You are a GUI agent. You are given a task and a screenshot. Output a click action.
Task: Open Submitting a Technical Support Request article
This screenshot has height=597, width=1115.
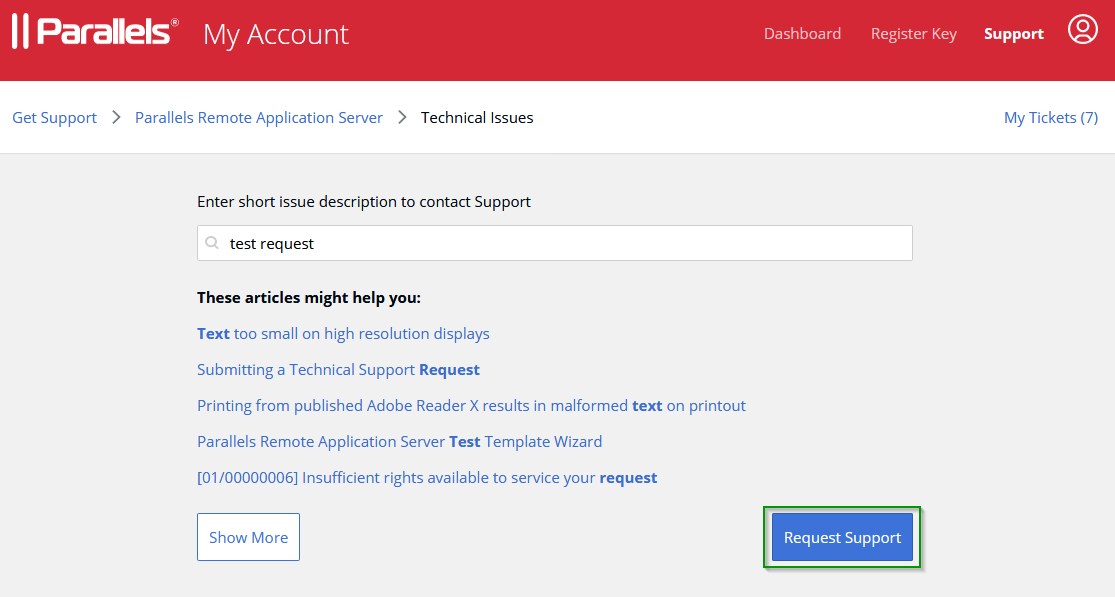338,370
